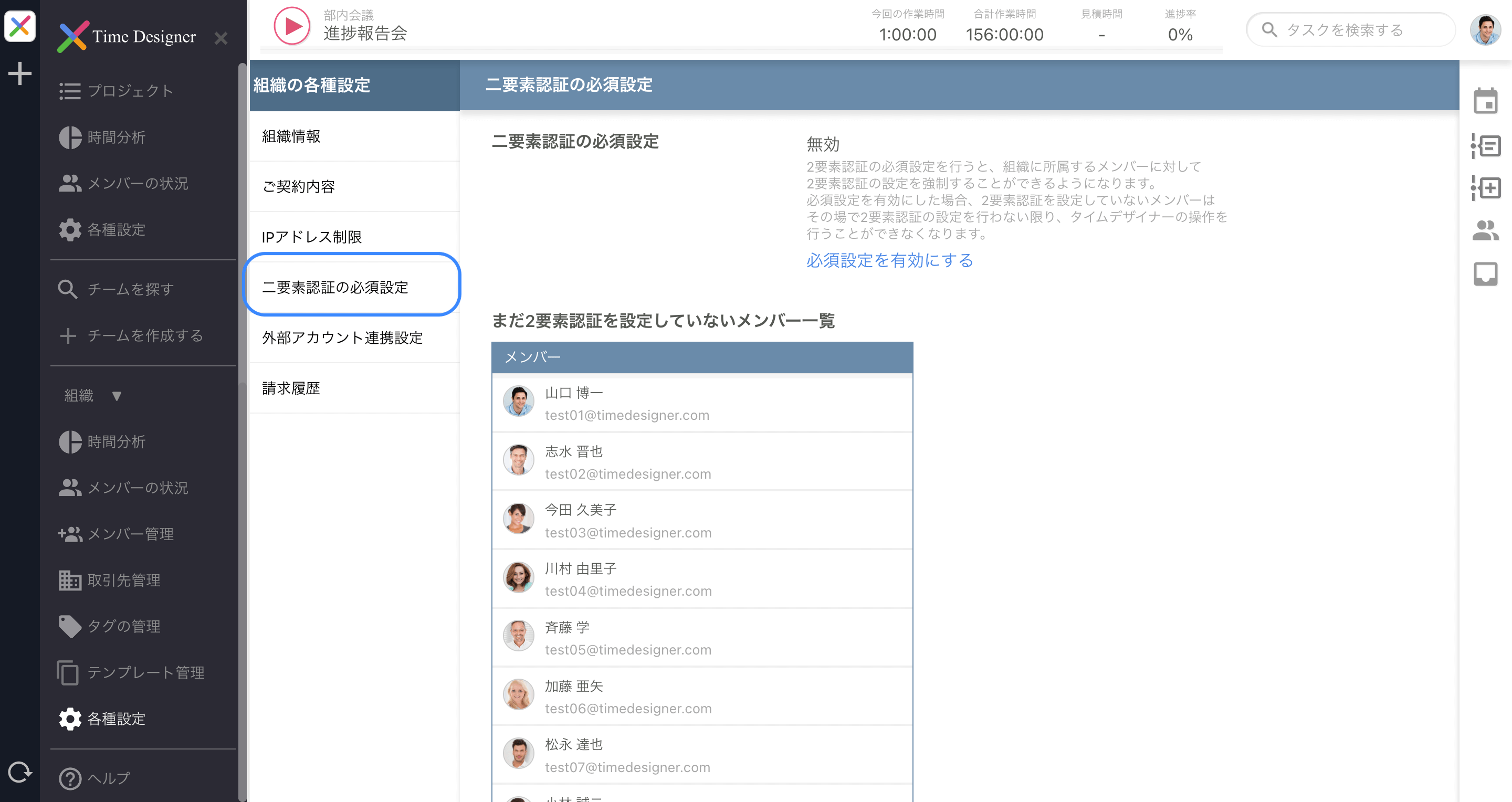The height and width of the screenshot is (802, 1512).
Task: Select タグの管理 in the organization menu
Action: click(124, 626)
